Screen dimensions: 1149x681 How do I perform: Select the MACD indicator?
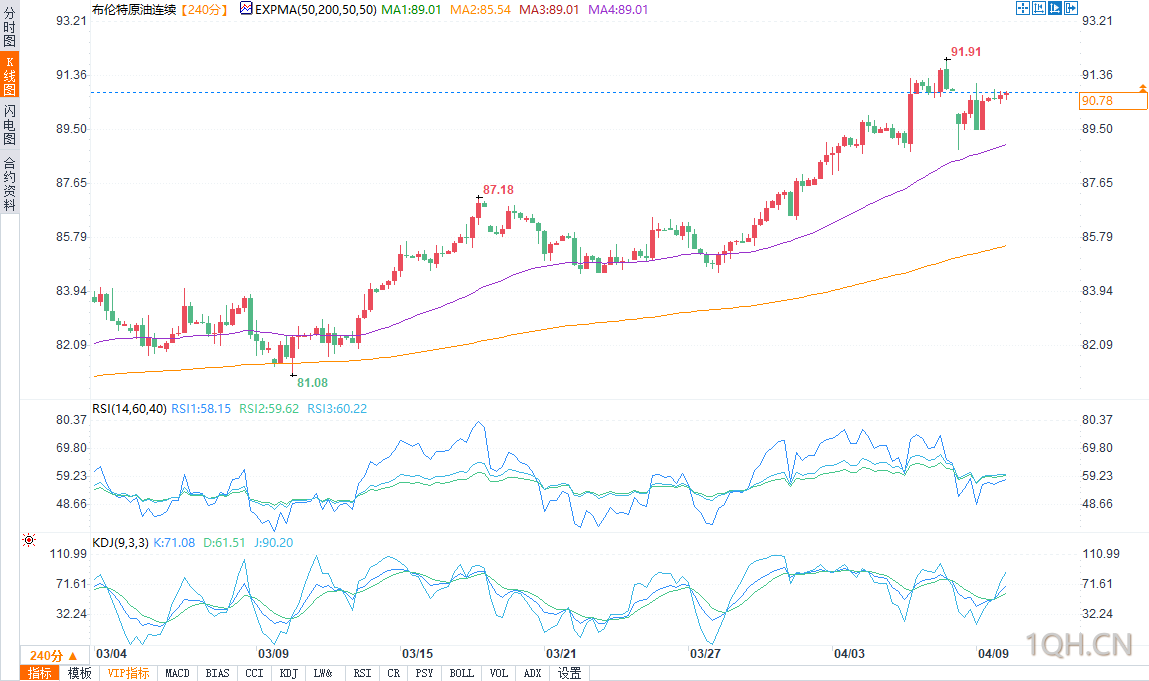177,673
